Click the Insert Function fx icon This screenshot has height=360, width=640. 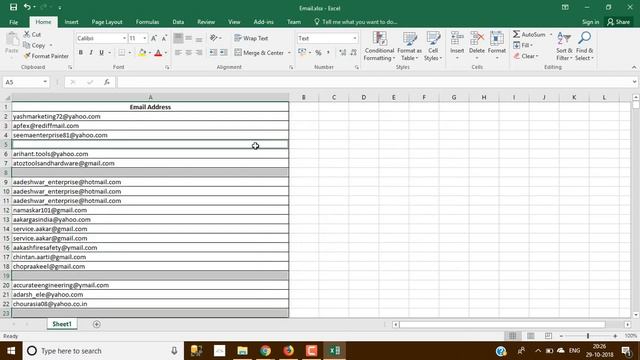pyautogui.click(x=107, y=82)
